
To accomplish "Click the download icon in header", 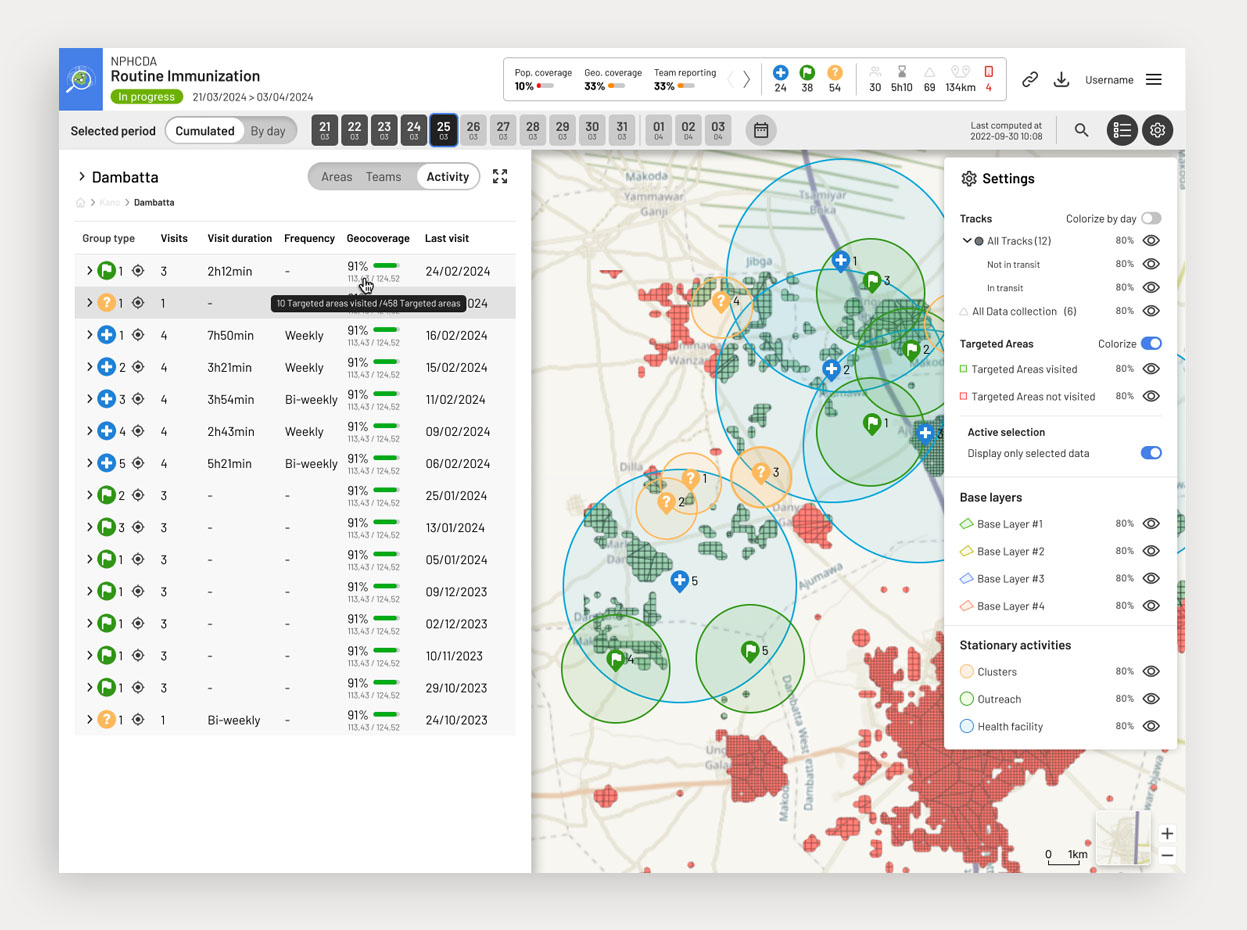I will 1062,80.
